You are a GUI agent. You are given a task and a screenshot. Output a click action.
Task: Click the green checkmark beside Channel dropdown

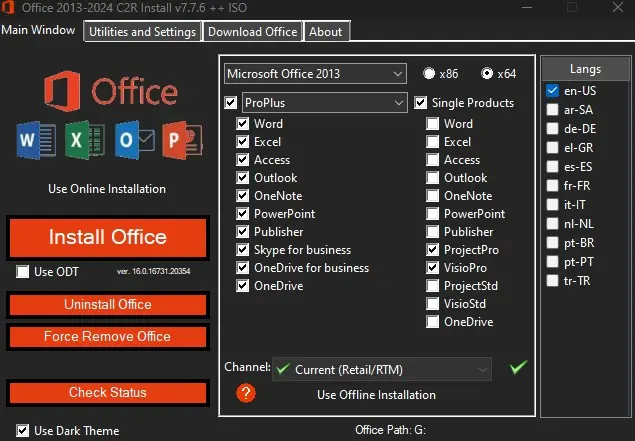518,367
